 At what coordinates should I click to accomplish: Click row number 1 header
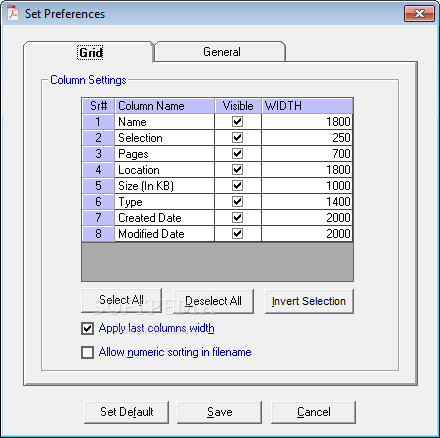pos(98,122)
